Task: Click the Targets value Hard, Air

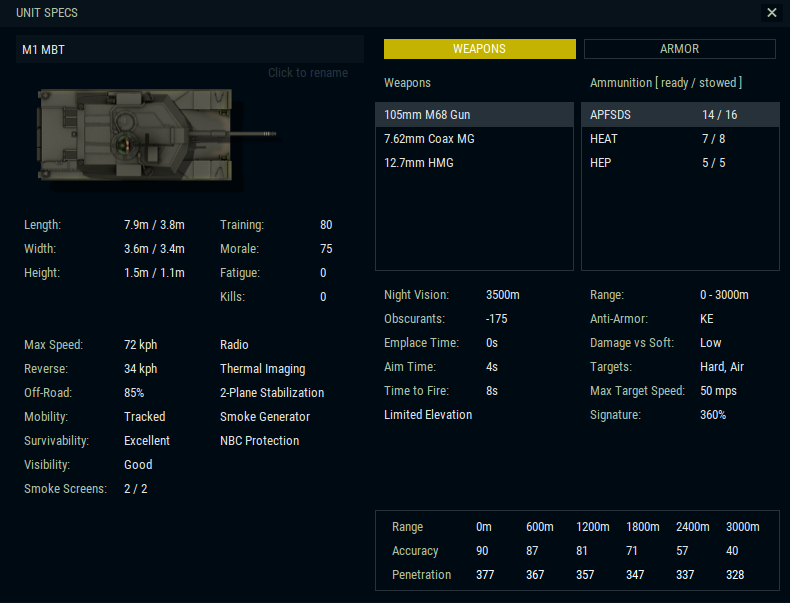Action: (721, 367)
